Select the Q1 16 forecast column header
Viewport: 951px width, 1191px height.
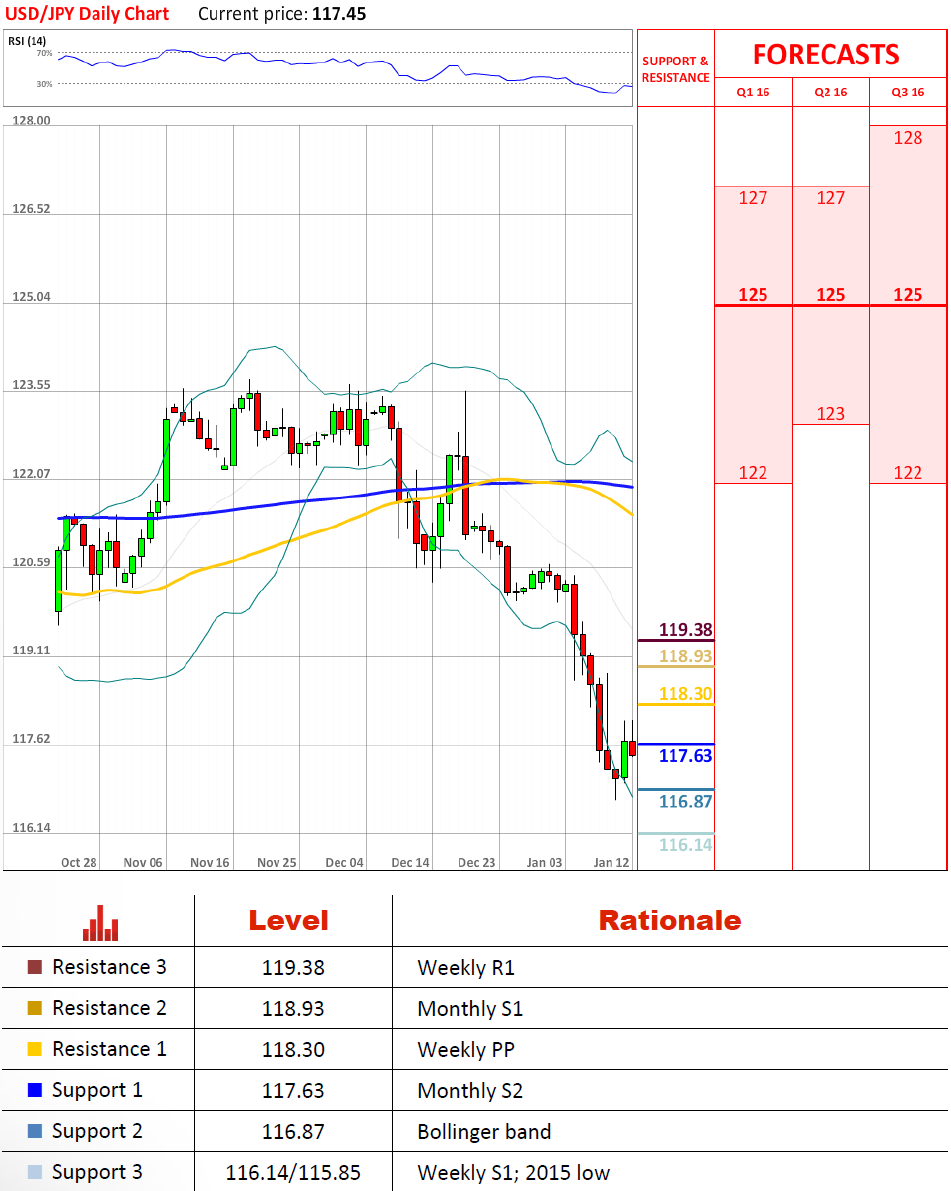pyautogui.click(x=753, y=92)
